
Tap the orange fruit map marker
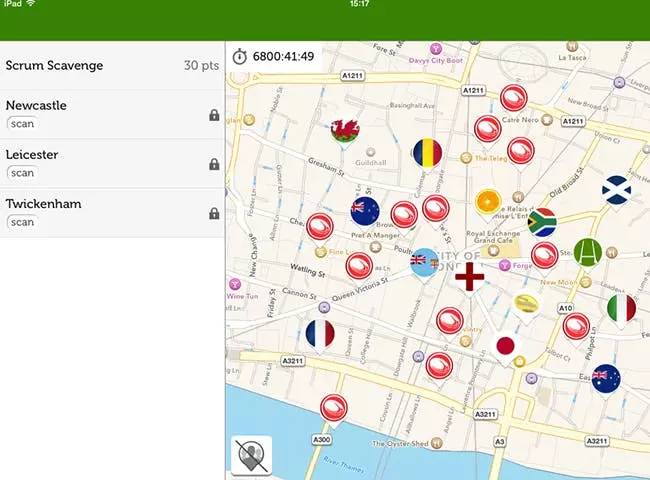(x=488, y=203)
